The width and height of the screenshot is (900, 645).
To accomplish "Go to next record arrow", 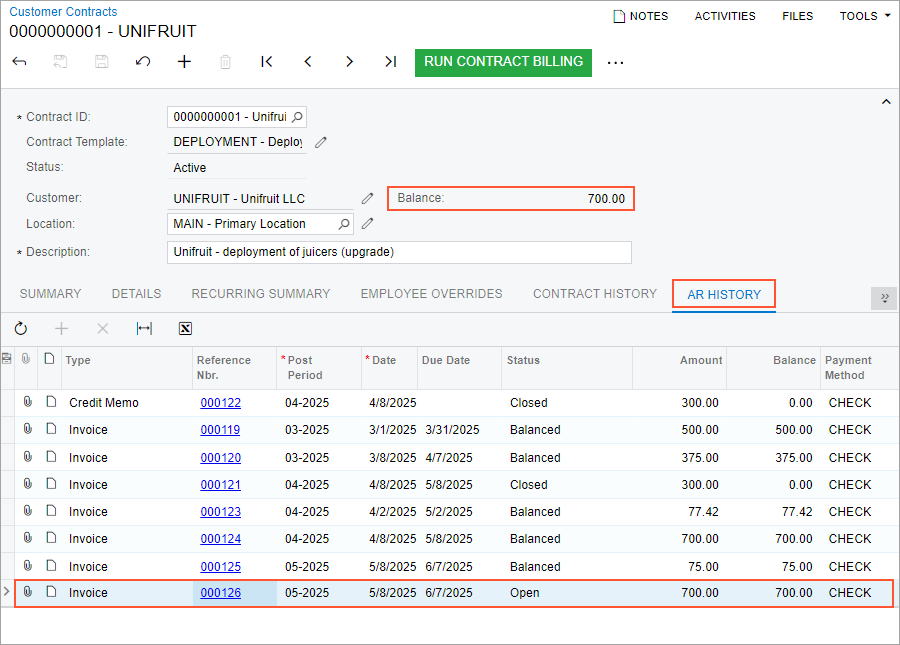I will 349,62.
